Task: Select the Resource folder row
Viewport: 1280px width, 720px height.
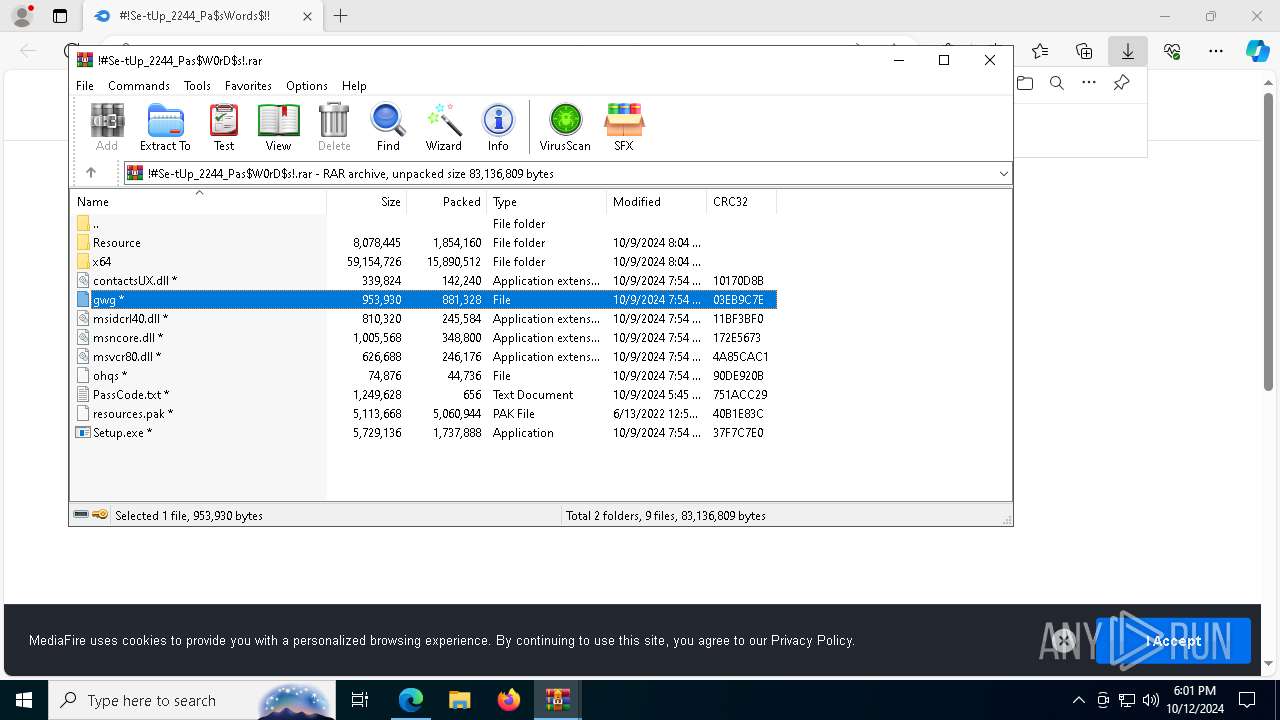Action: tap(425, 243)
